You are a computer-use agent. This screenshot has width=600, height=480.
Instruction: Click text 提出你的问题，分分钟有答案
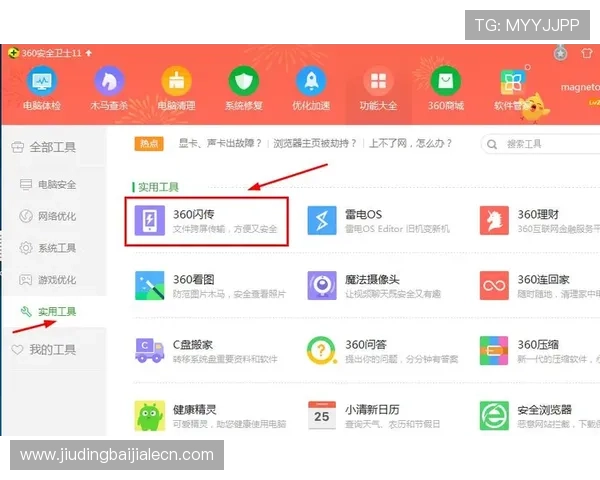(401, 359)
